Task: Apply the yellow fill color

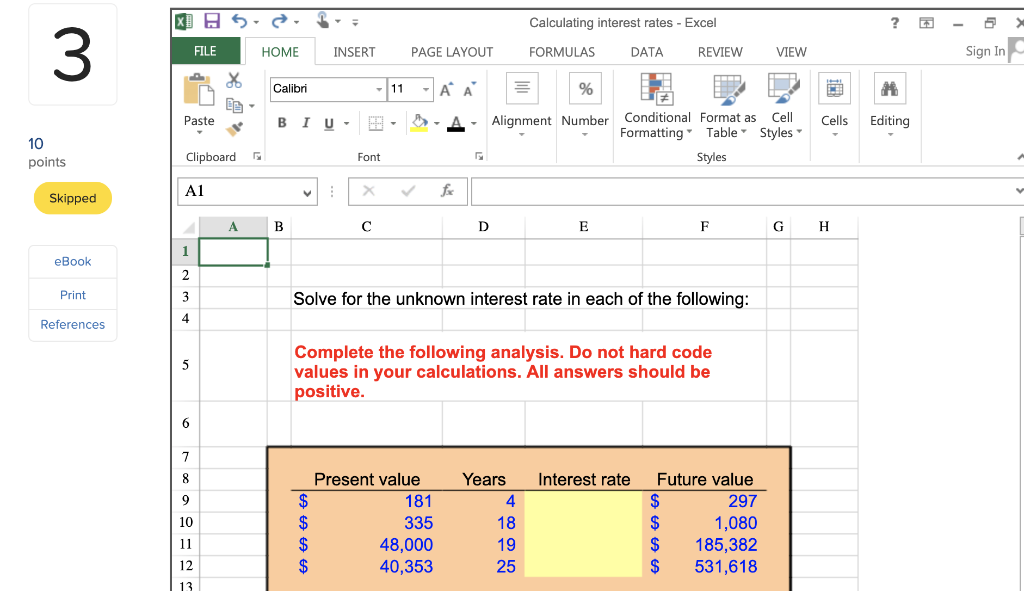Action: coord(419,123)
